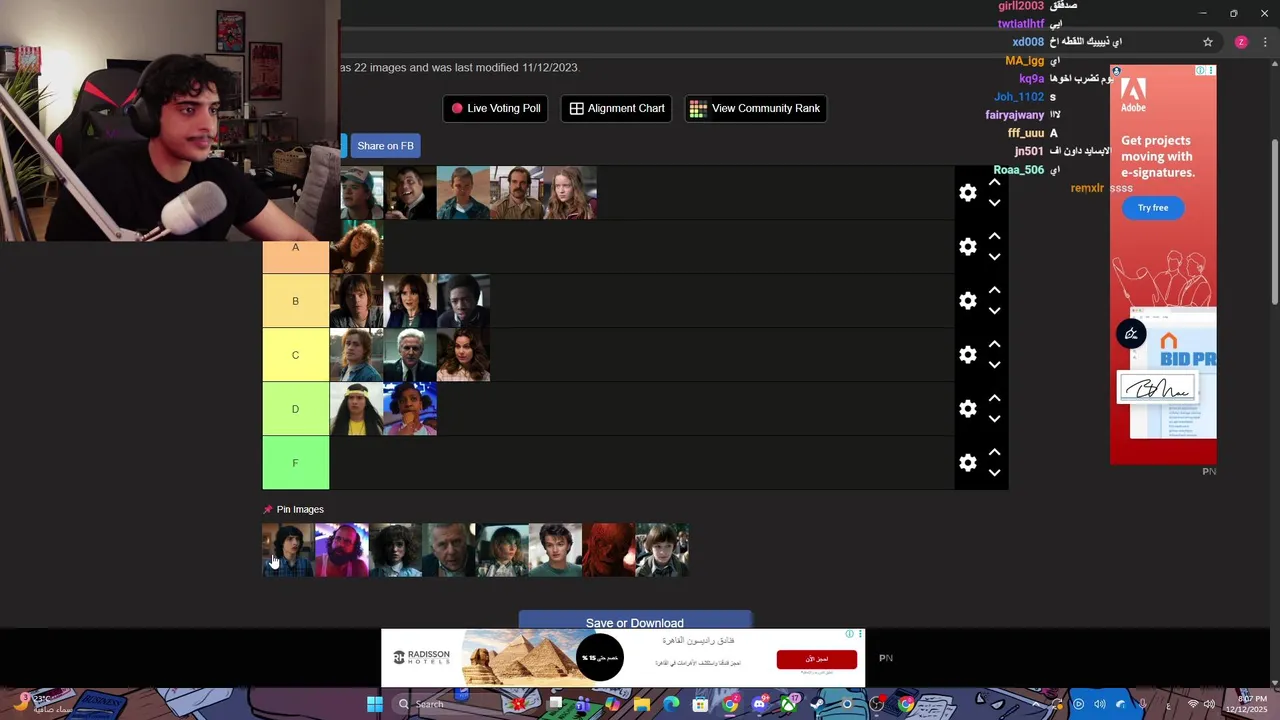Move tier row F down with arrow
This screenshot has height=720, width=1280.
[994, 473]
